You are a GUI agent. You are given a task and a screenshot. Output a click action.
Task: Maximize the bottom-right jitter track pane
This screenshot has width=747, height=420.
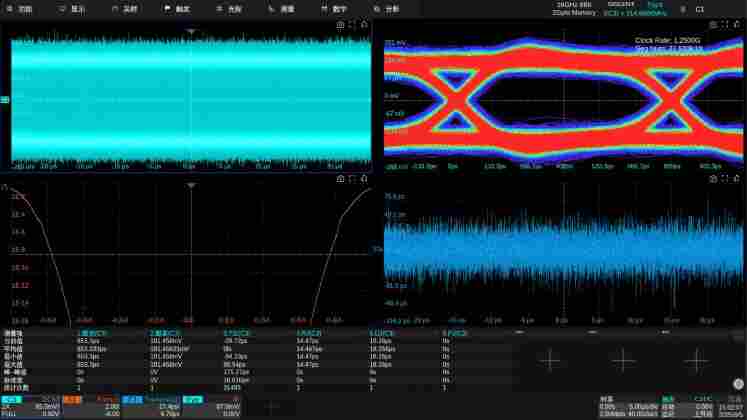click(x=725, y=178)
